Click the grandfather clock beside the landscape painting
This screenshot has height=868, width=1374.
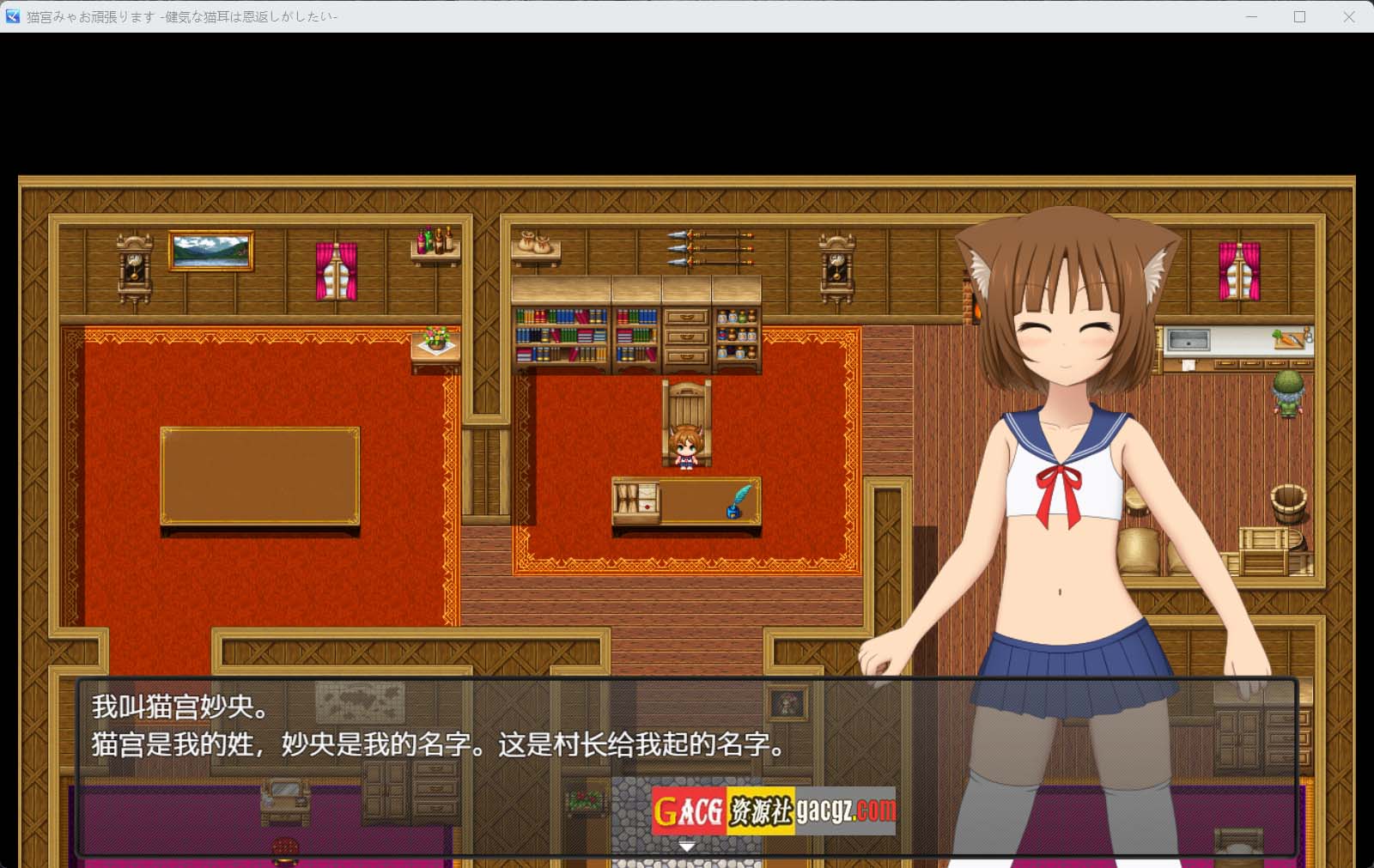135,268
